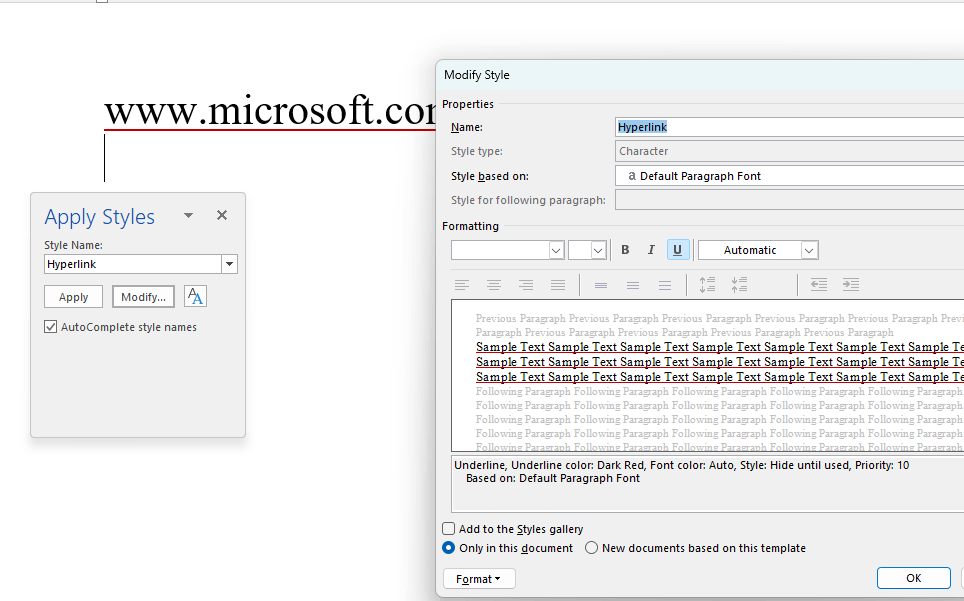Uncheck AutoComplete style names
This screenshot has width=964, height=601.
pyautogui.click(x=49, y=326)
